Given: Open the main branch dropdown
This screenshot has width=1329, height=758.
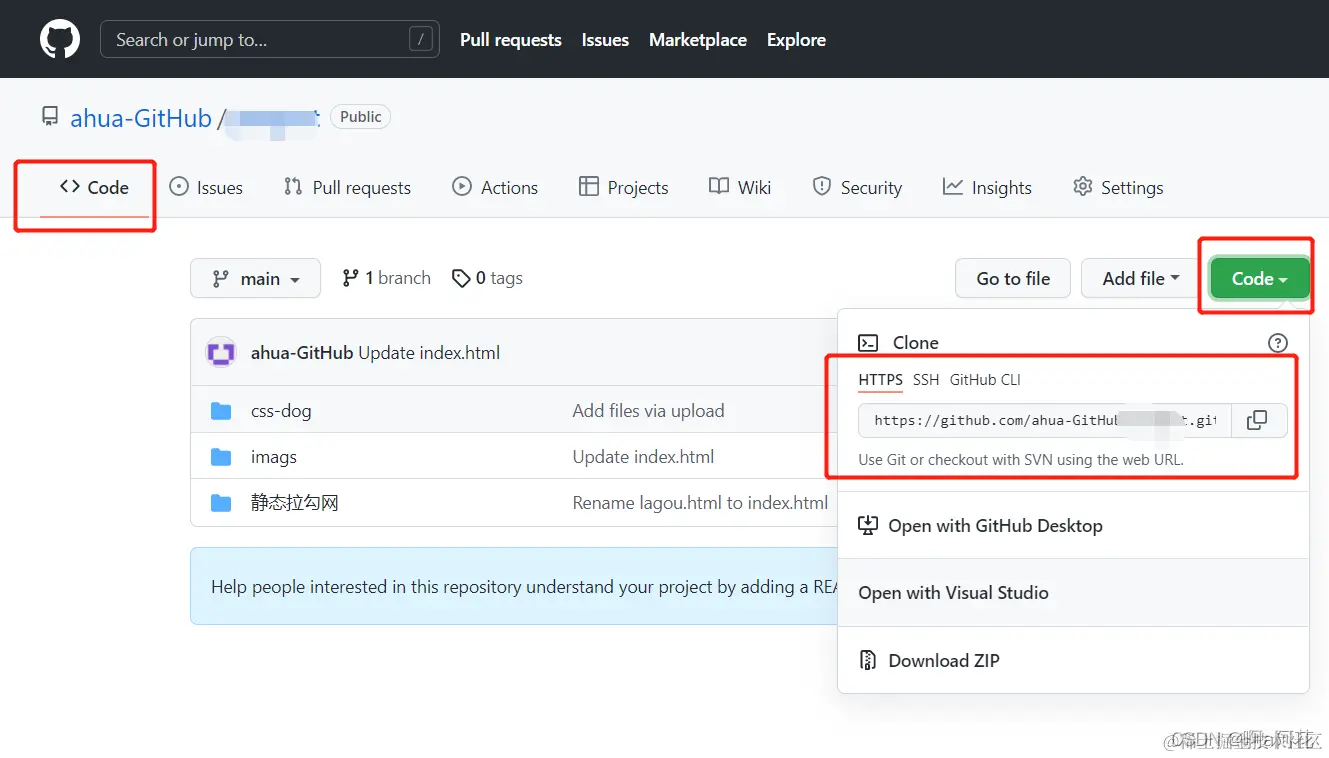Looking at the screenshot, I should pyautogui.click(x=255, y=278).
